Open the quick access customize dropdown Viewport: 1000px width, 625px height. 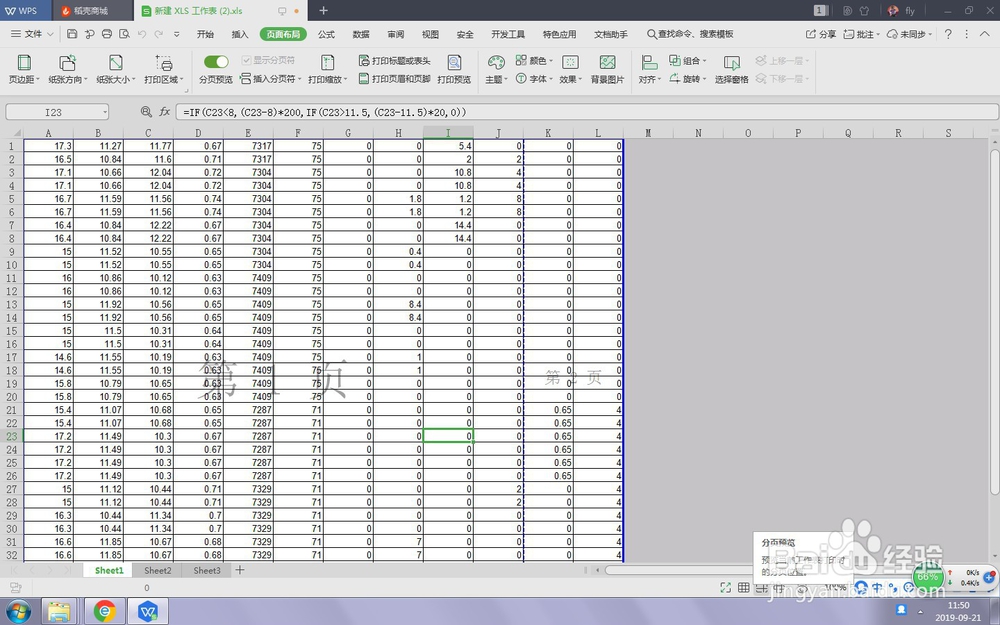pos(177,34)
